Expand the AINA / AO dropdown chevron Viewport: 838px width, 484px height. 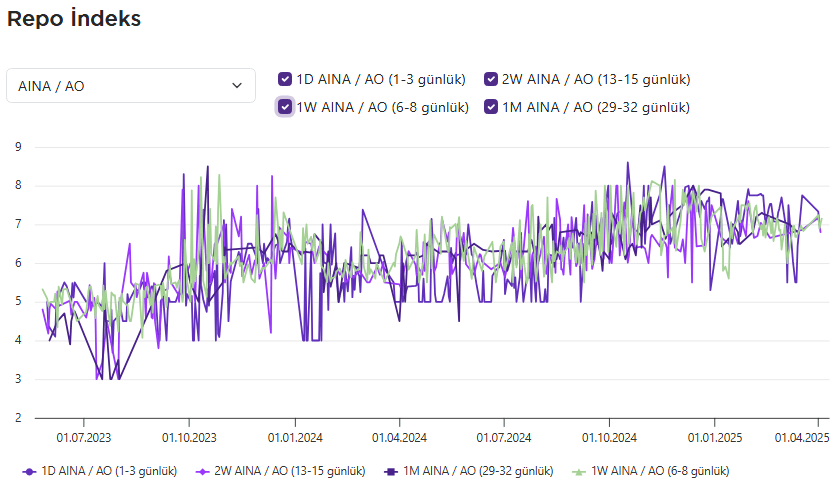coord(237,86)
